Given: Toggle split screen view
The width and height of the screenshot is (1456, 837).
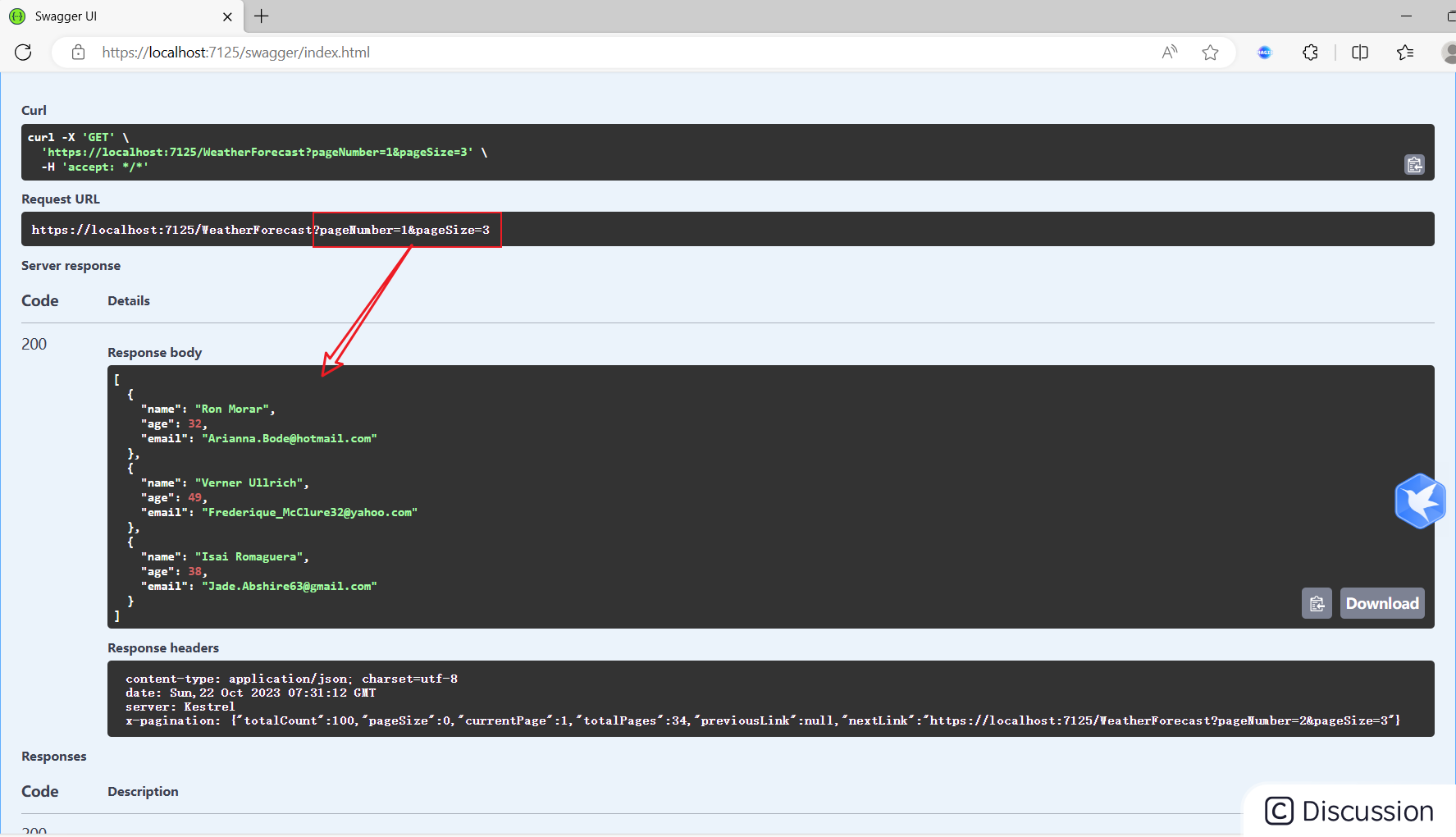Looking at the screenshot, I should (1360, 53).
